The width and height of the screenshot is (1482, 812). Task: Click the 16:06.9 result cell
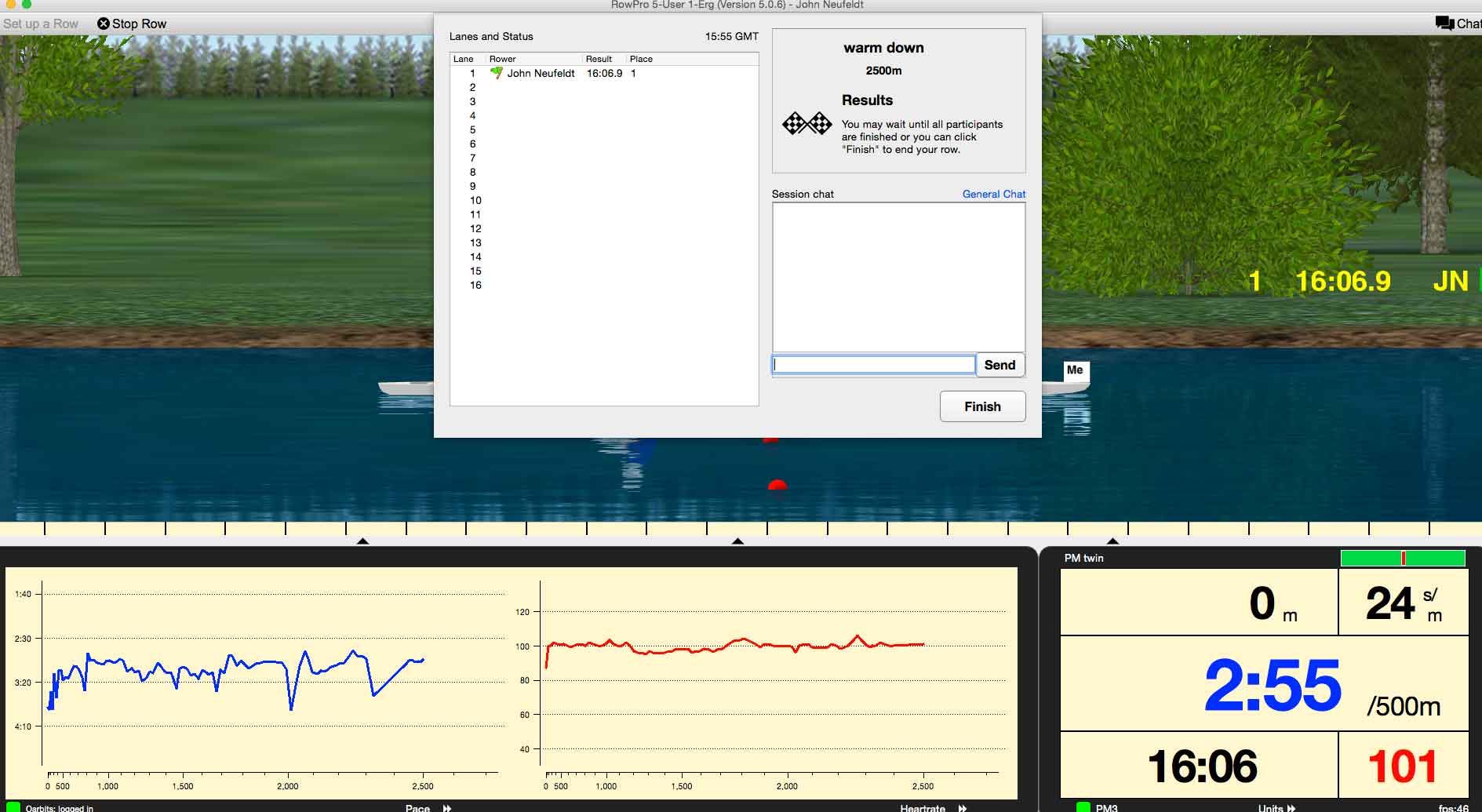pos(604,73)
